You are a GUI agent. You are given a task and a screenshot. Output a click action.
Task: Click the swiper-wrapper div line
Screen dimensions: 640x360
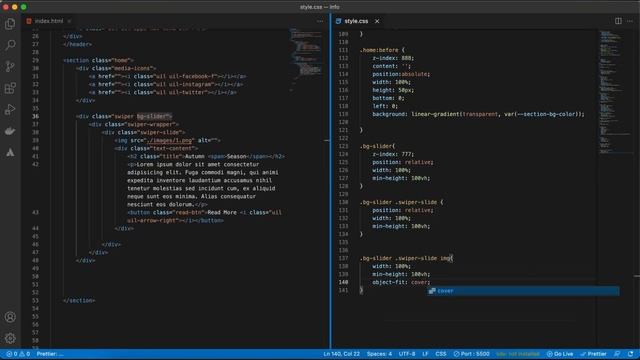[133, 124]
